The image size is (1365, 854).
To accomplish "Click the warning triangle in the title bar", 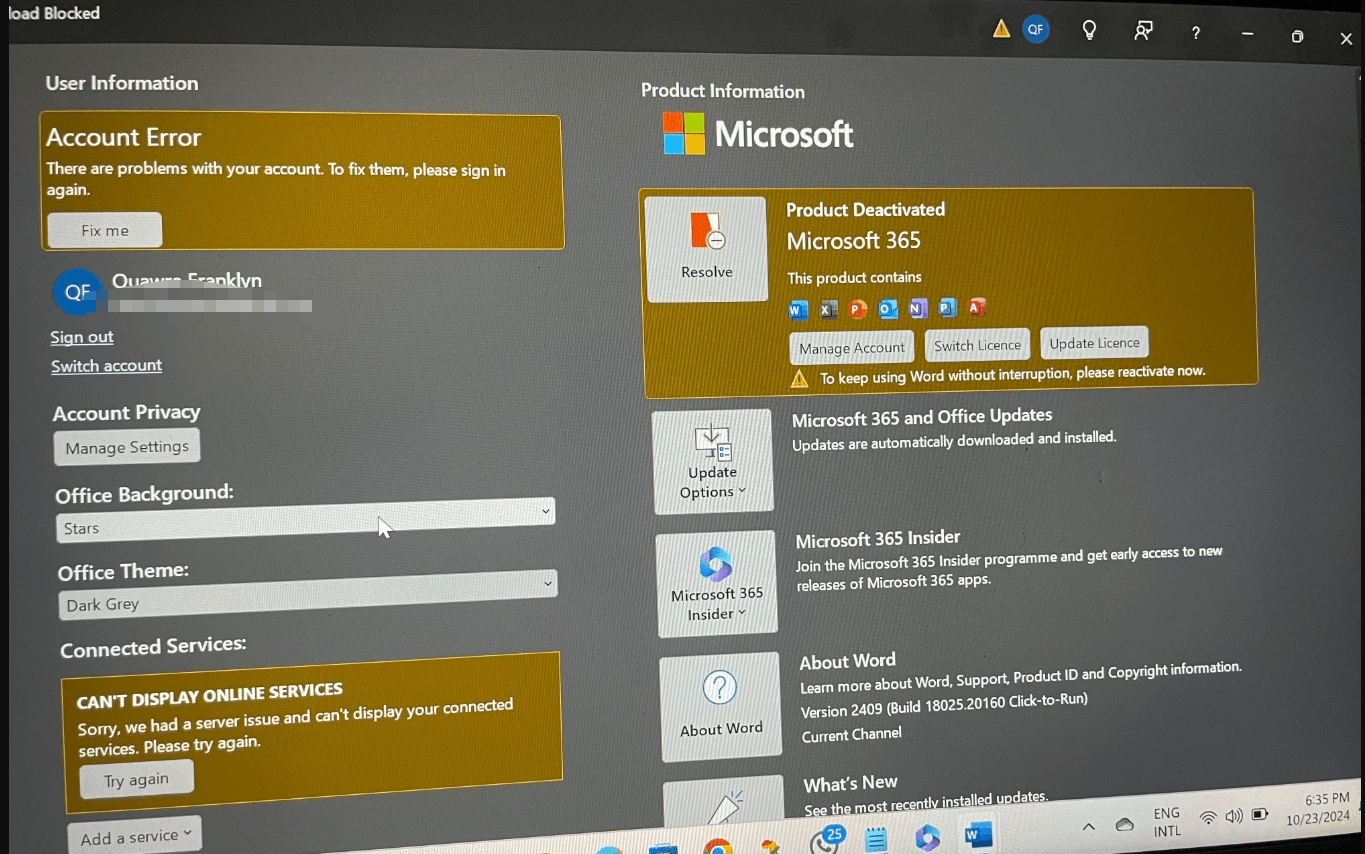I will pos(1001,29).
